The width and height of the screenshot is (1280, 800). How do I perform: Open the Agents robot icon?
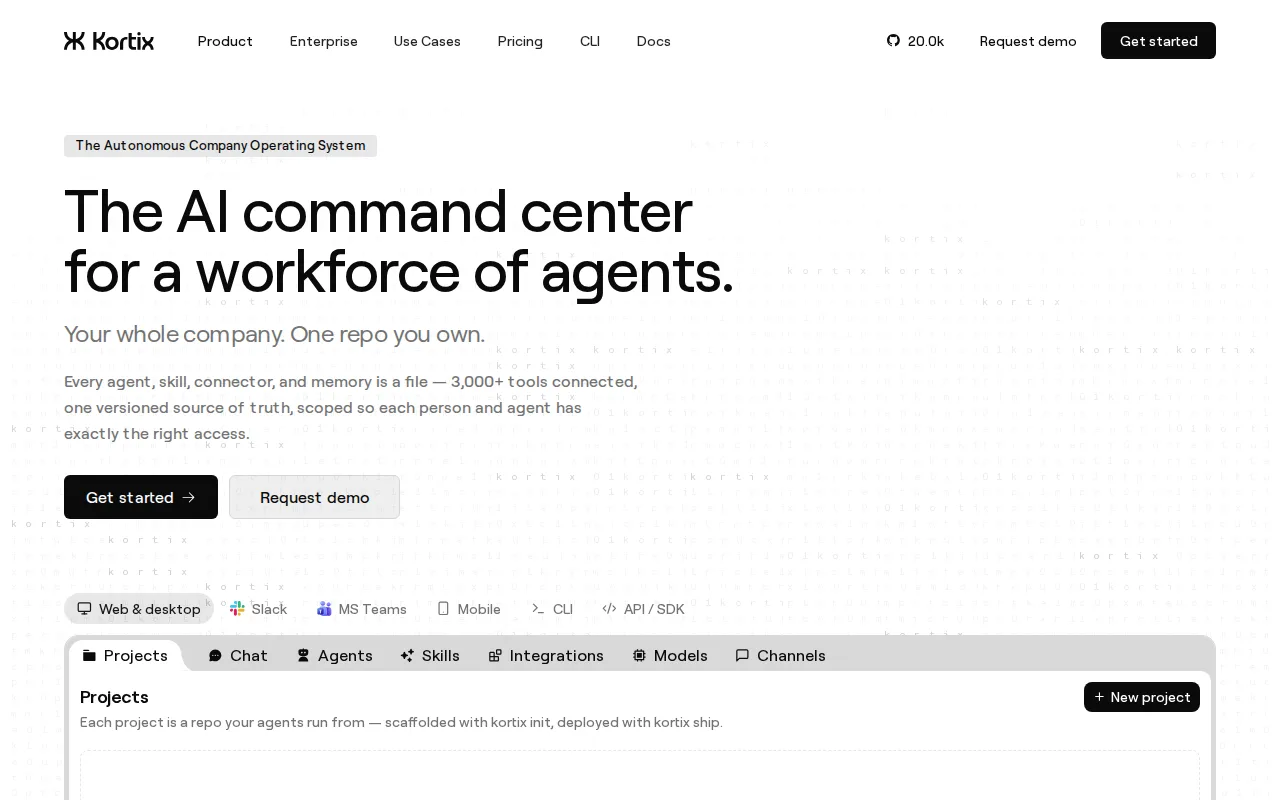303,656
